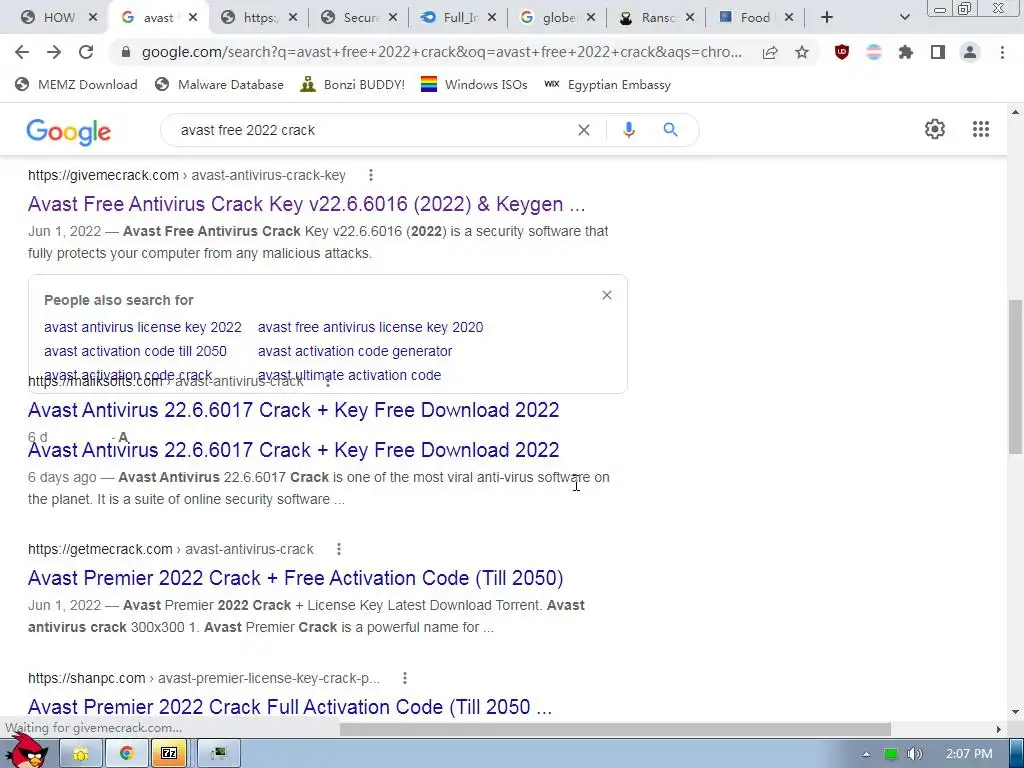Go forward with the browser forward arrow
Screen dimensions: 1024x768
coord(54,52)
